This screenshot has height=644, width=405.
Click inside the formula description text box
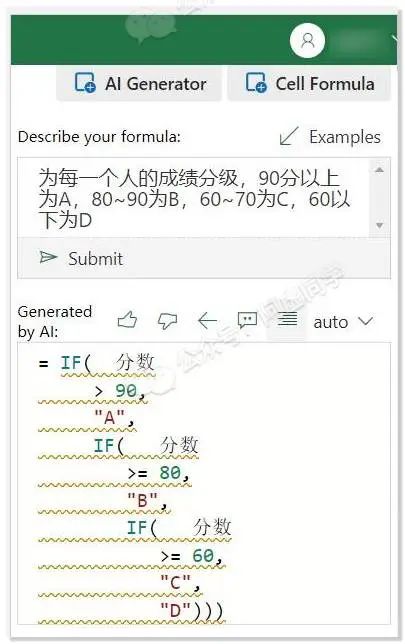[x=193, y=198]
